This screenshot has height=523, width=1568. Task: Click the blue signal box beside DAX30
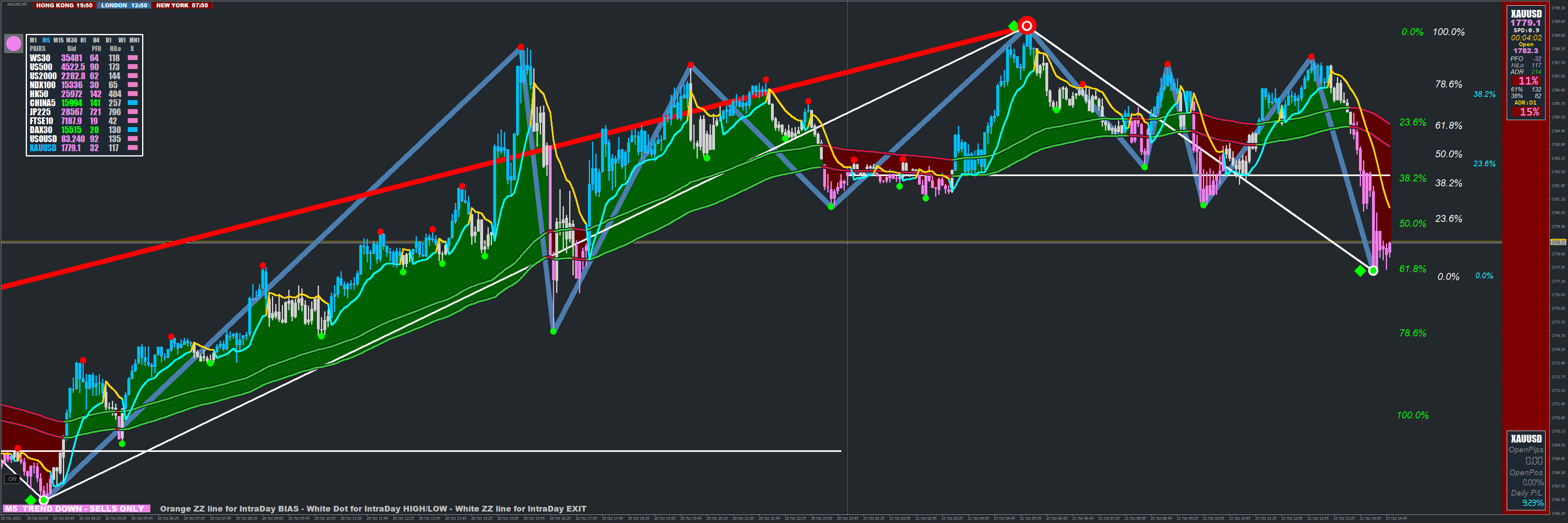point(132,130)
